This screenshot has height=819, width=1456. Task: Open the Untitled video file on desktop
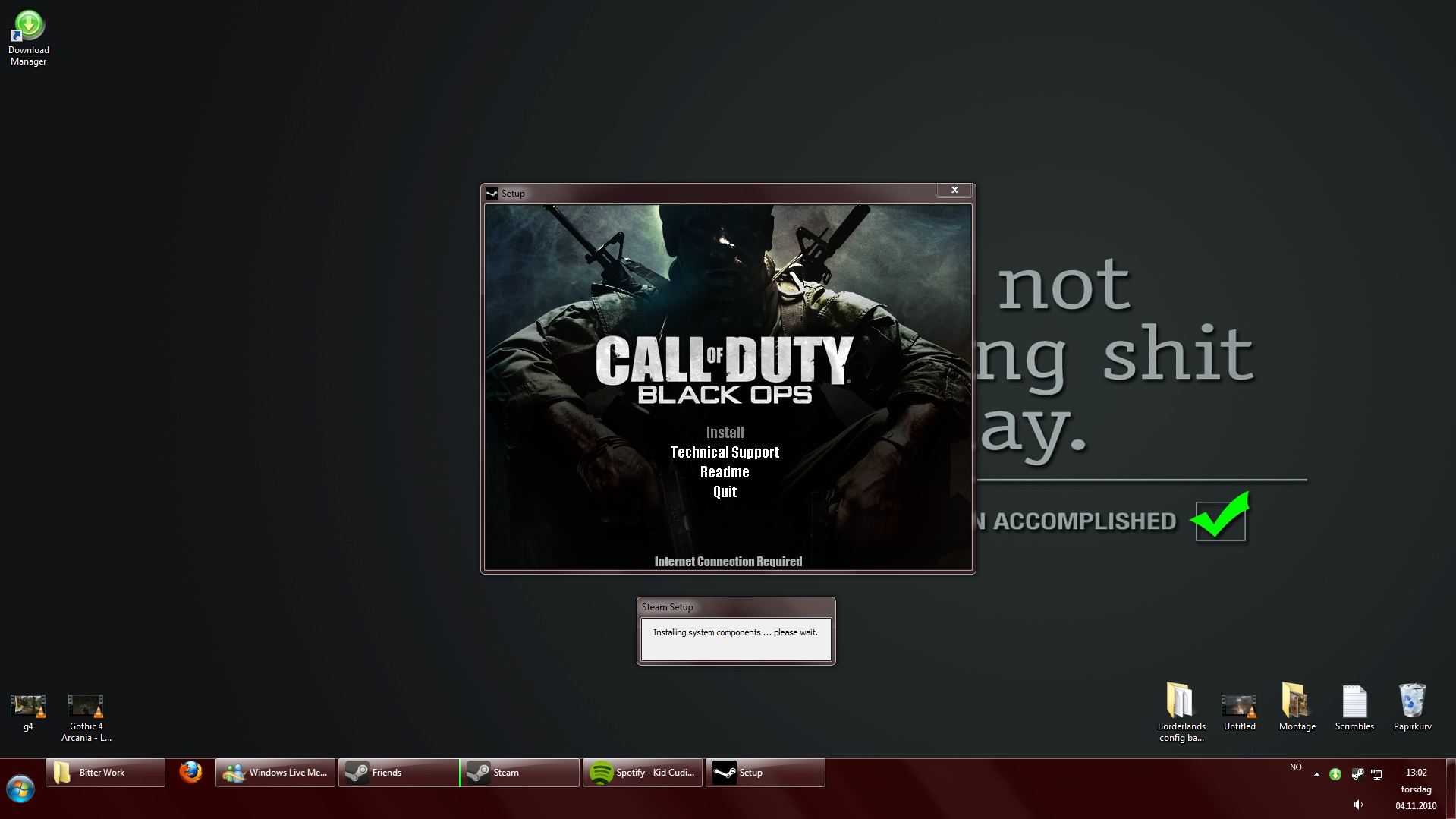click(x=1239, y=712)
